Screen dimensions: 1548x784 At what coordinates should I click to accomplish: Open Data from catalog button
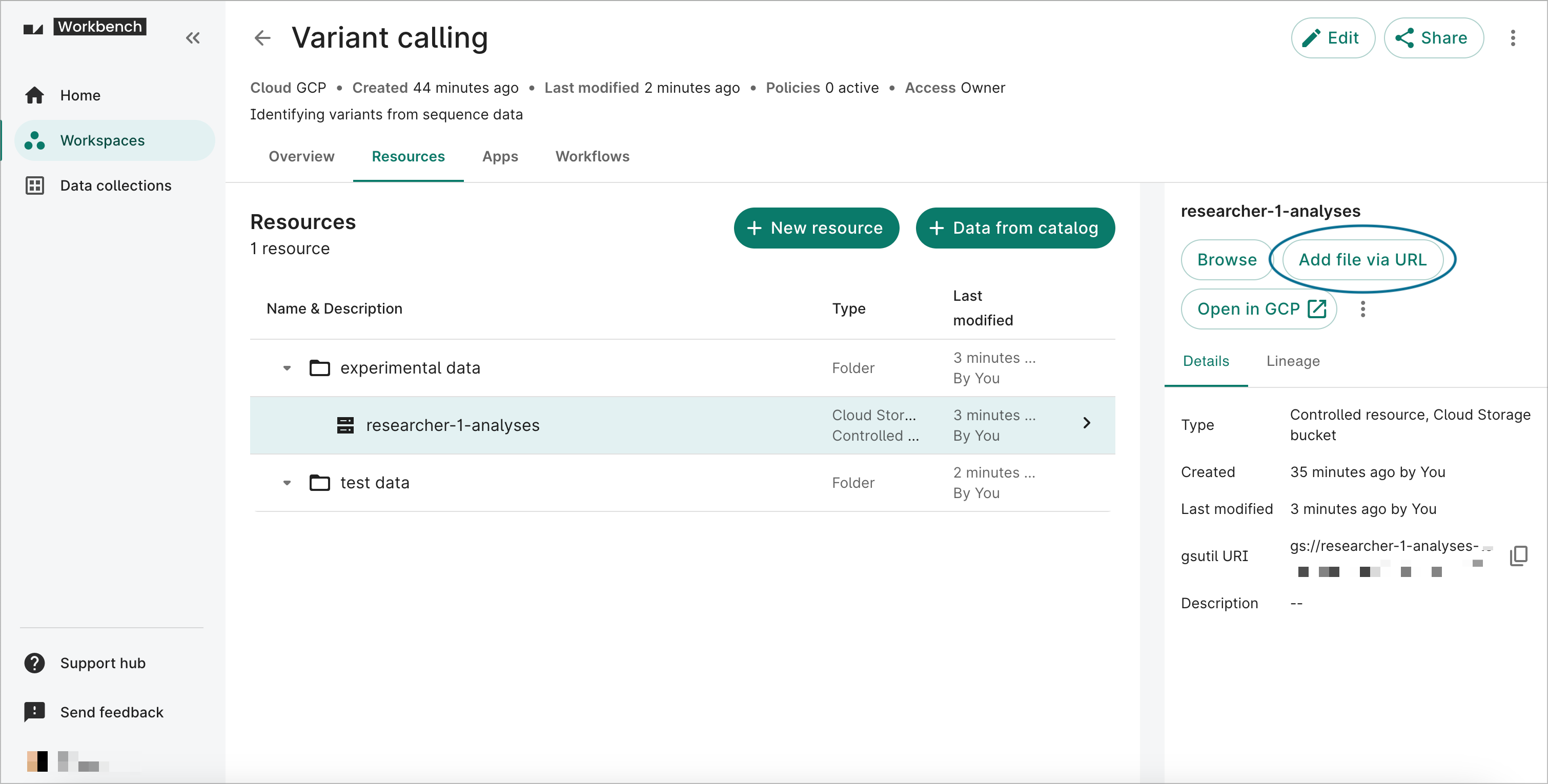coord(1012,228)
